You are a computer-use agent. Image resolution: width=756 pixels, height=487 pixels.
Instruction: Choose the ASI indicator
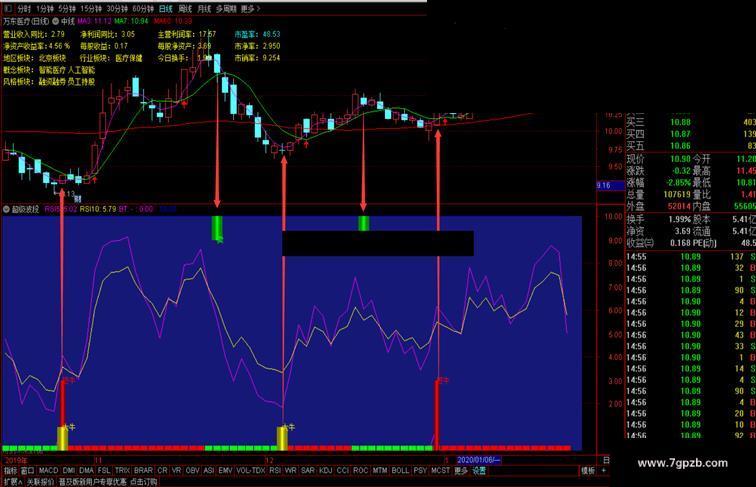click(x=209, y=471)
